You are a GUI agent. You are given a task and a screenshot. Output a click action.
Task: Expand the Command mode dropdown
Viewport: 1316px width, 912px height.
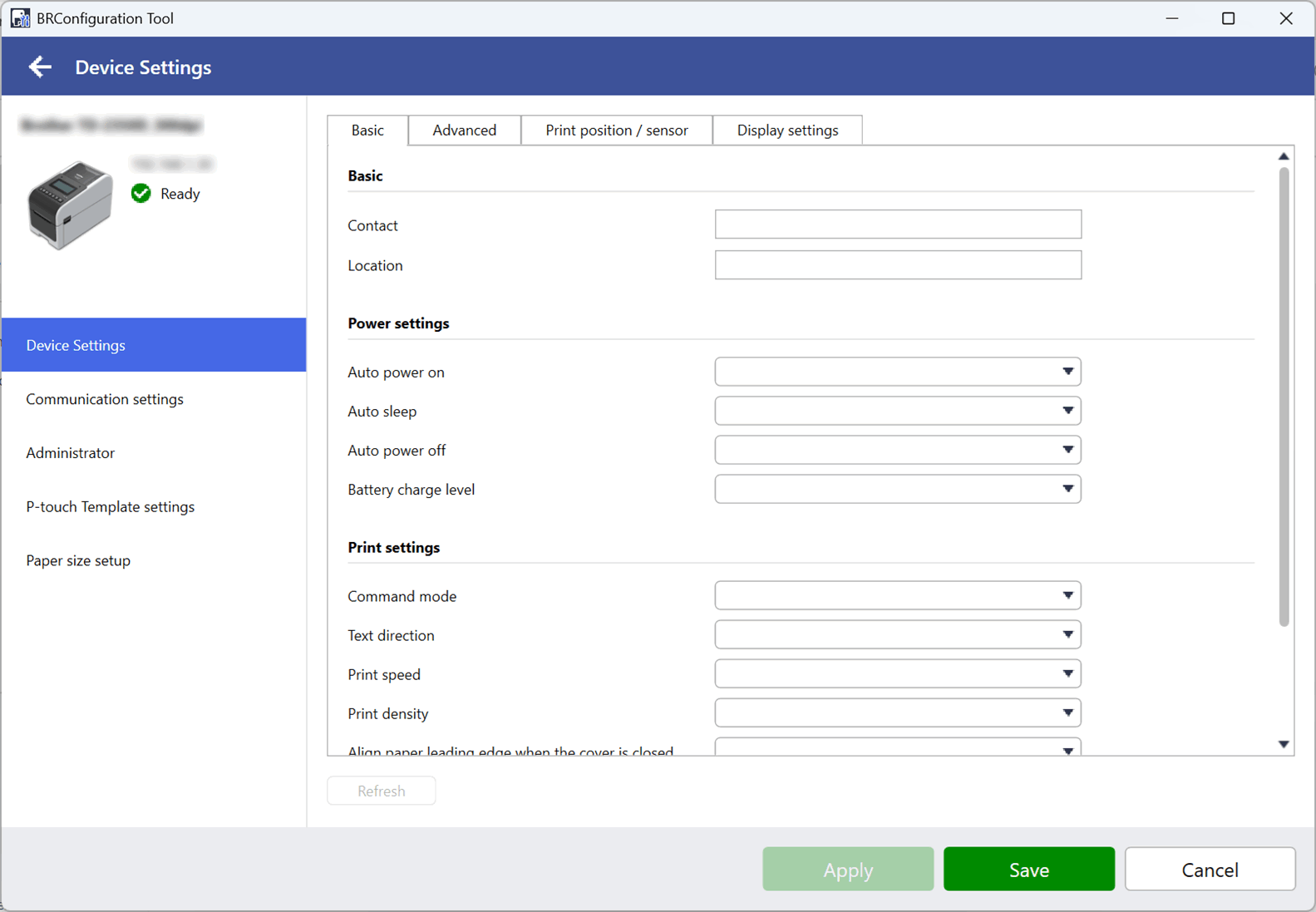pos(897,595)
